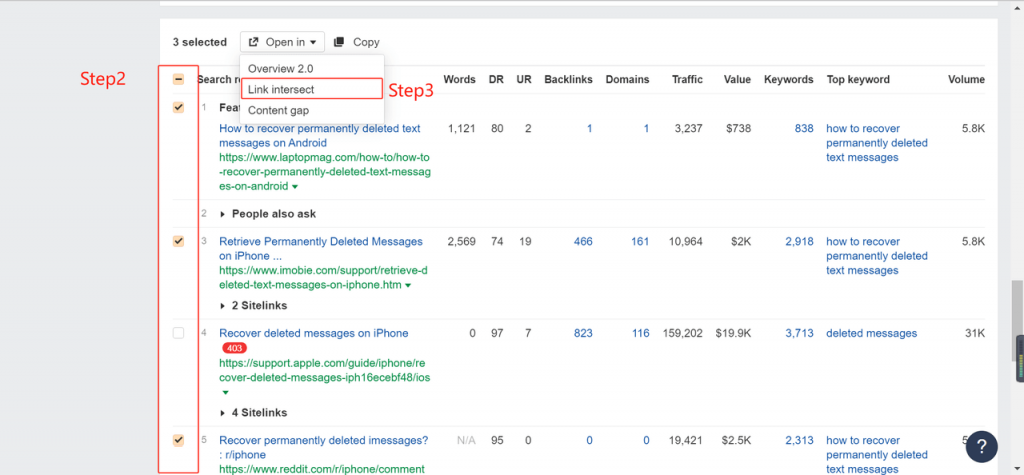Open dropdown arrow after laptopmag URL
The image size is (1024, 475).
295,187
